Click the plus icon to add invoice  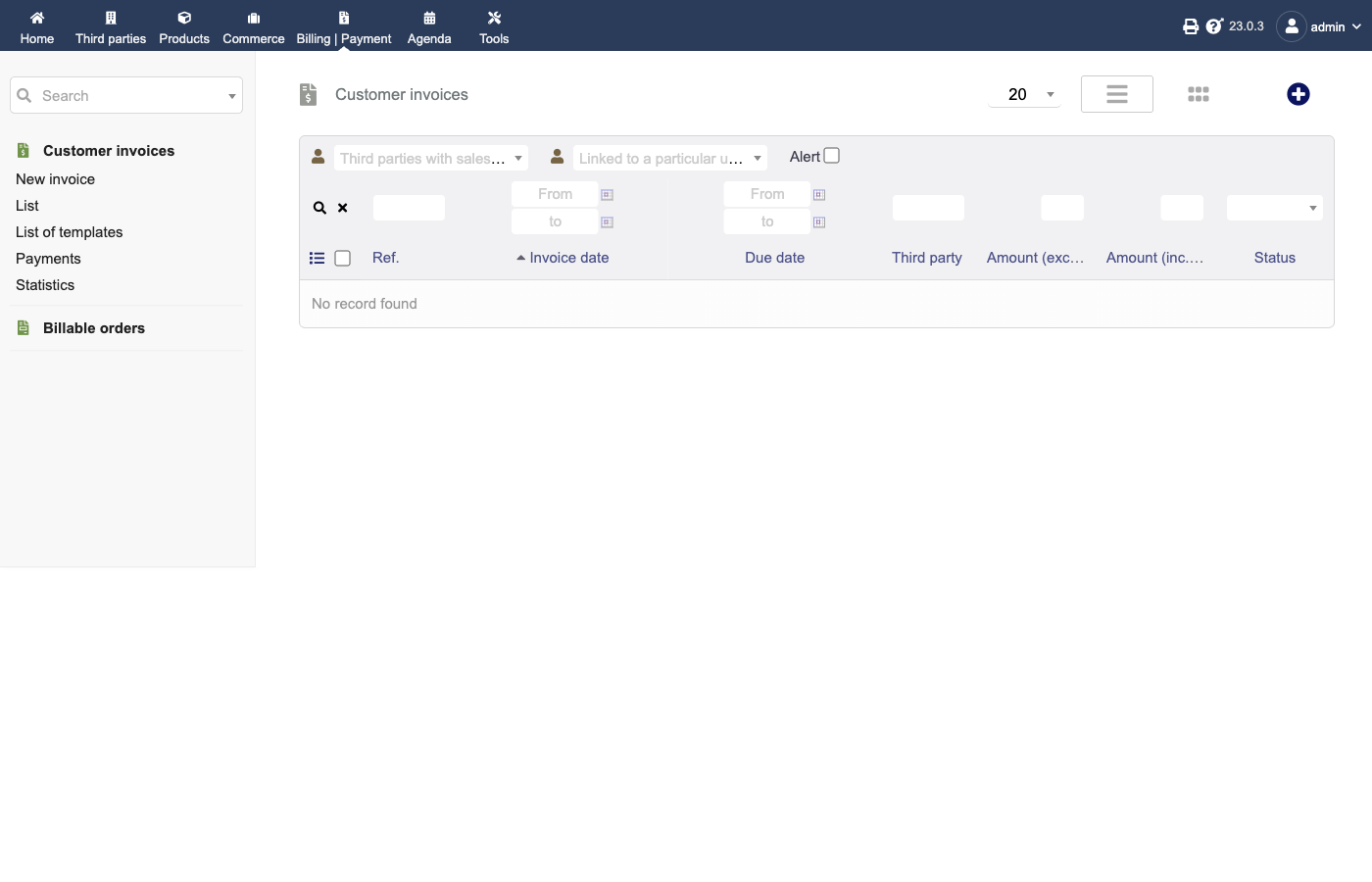pos(1298,94)
